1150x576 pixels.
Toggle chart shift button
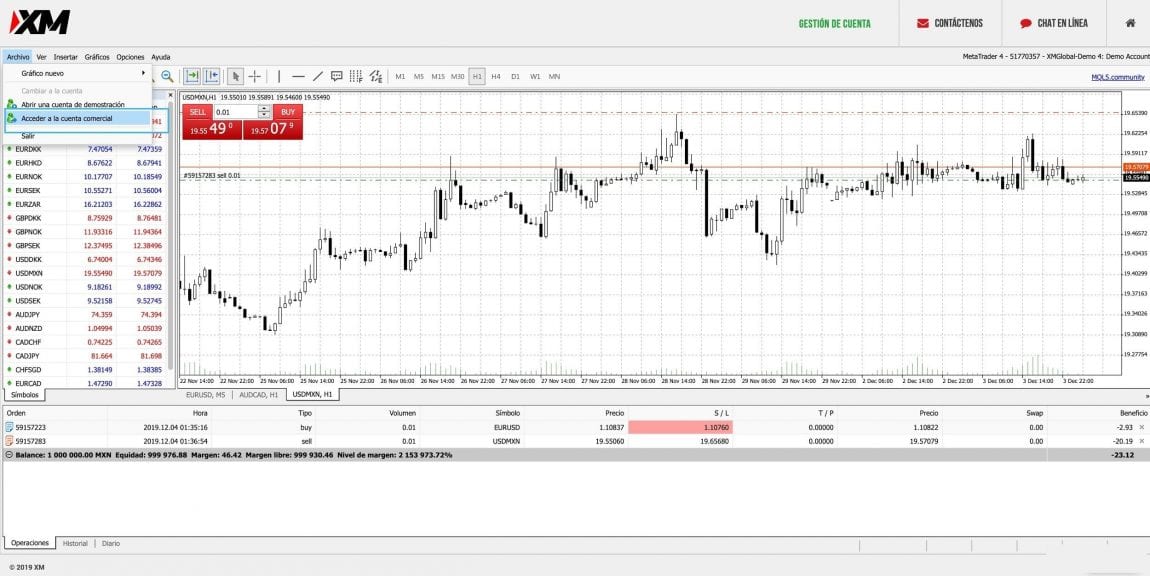tap(212, 76)
